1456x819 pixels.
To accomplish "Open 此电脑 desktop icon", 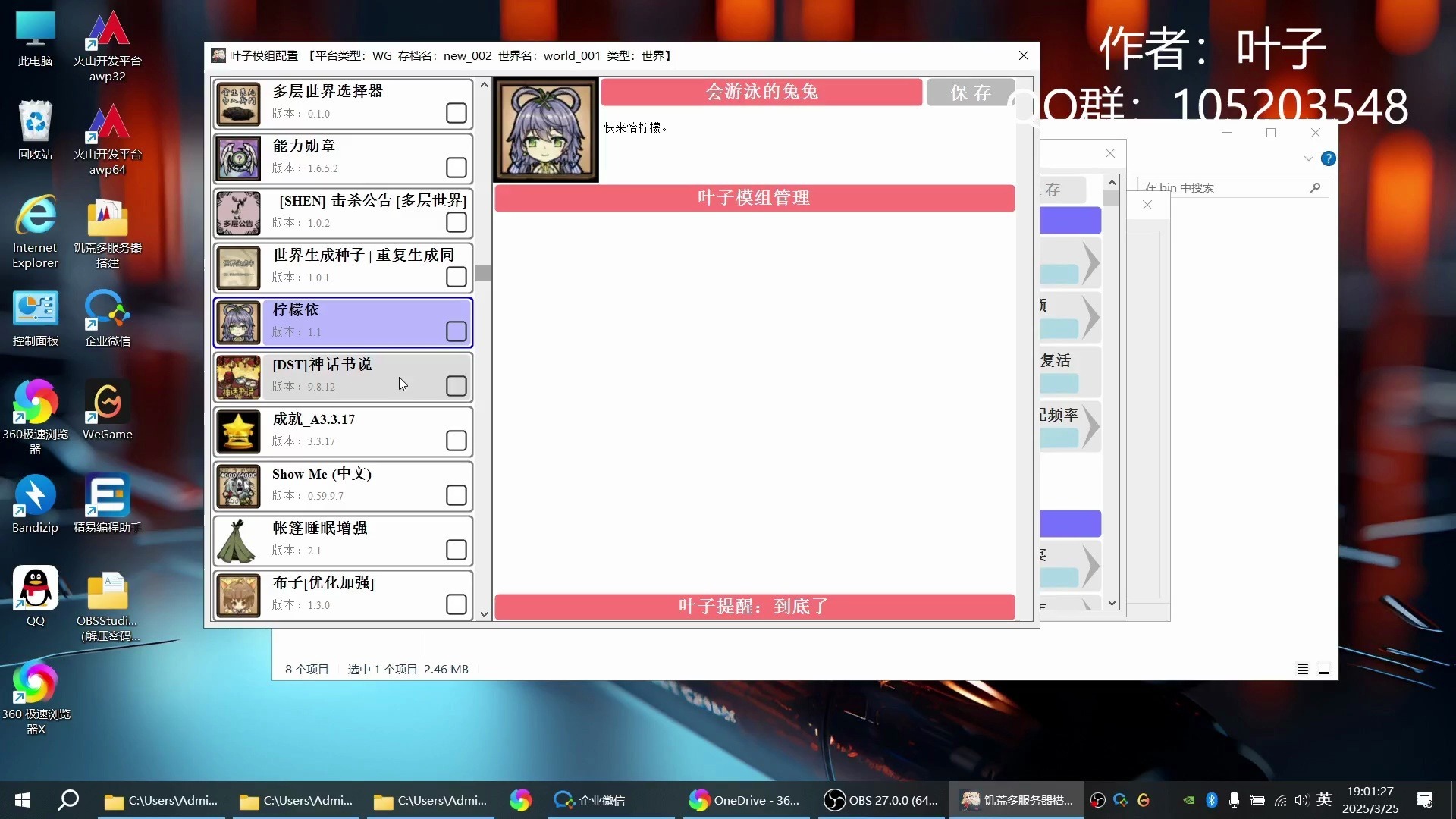I will pos(35,39).
